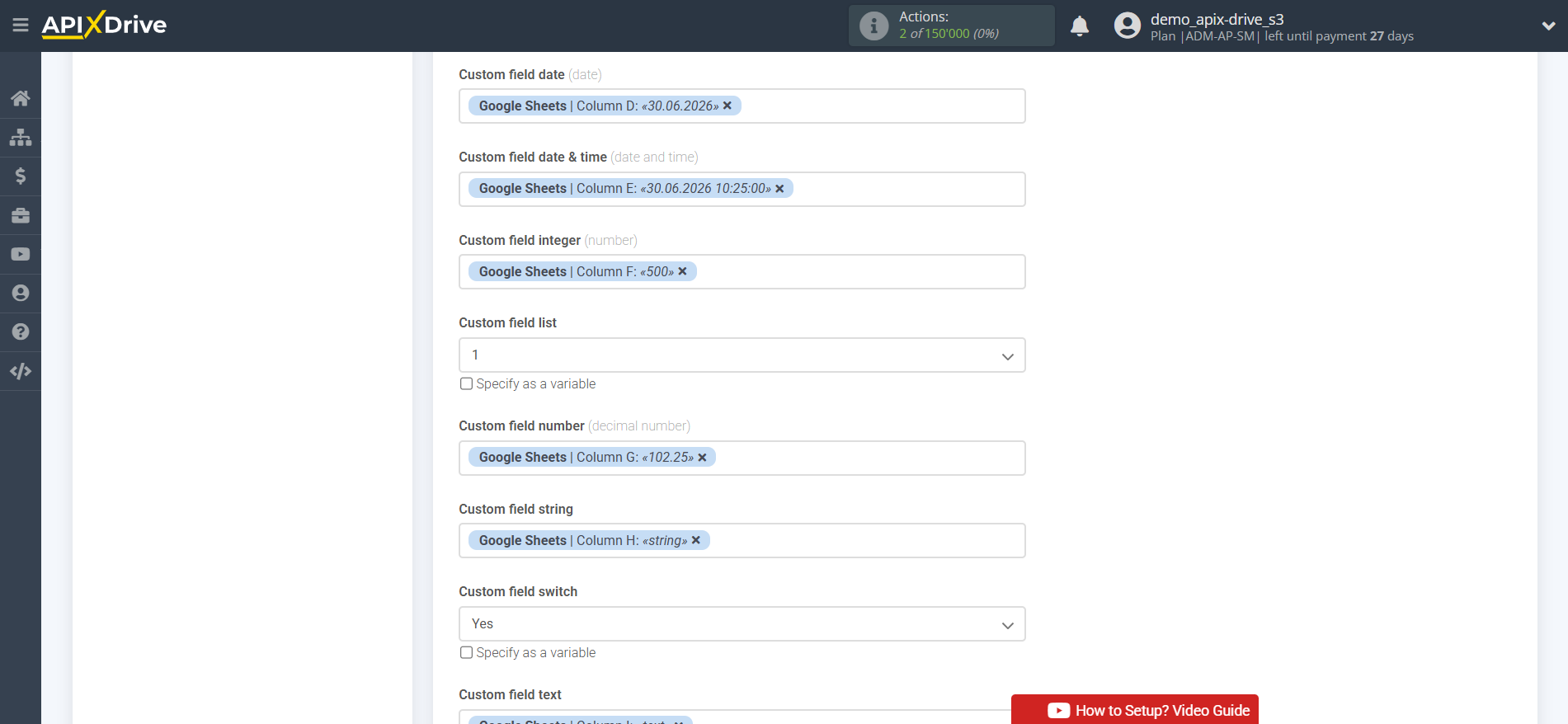The image size is (1568, 724).
Task: Check Specify as a variable under list
Action: (466, 383)
